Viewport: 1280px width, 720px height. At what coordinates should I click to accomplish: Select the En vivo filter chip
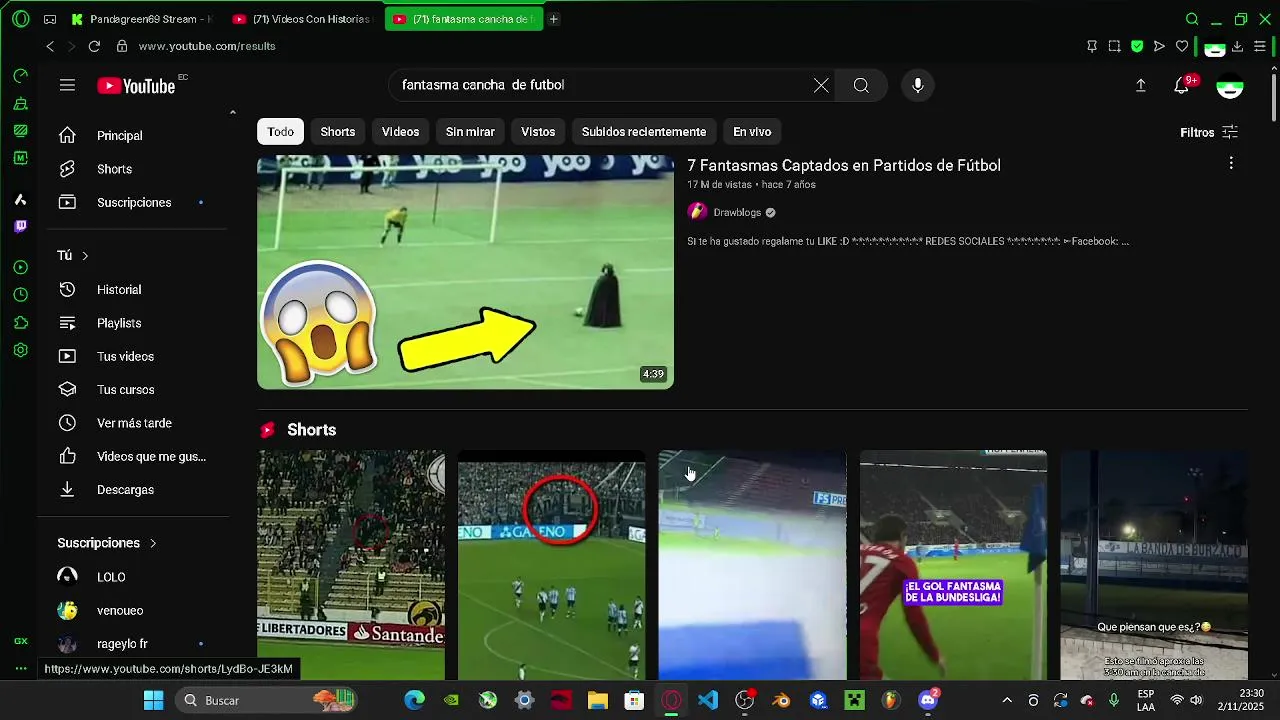point(752,132)
